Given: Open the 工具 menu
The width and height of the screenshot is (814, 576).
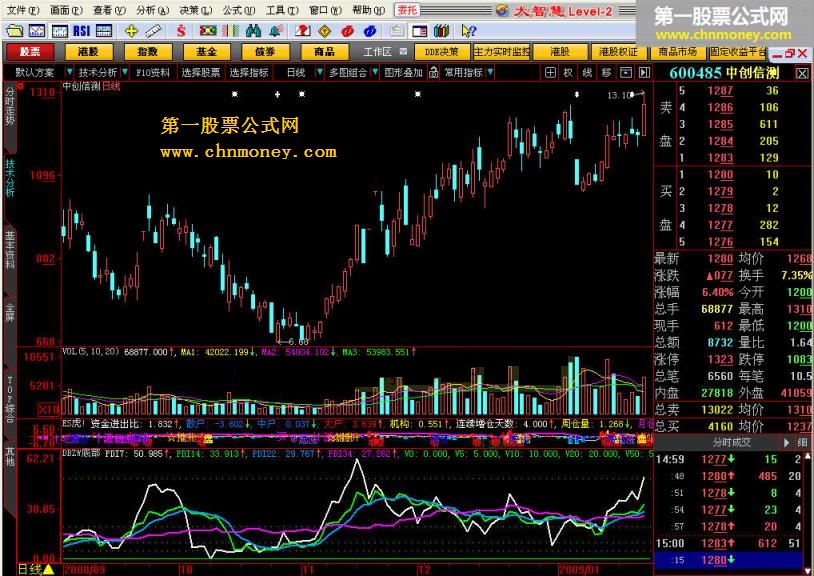Looking at the screenshot, I should click(282, 10).
